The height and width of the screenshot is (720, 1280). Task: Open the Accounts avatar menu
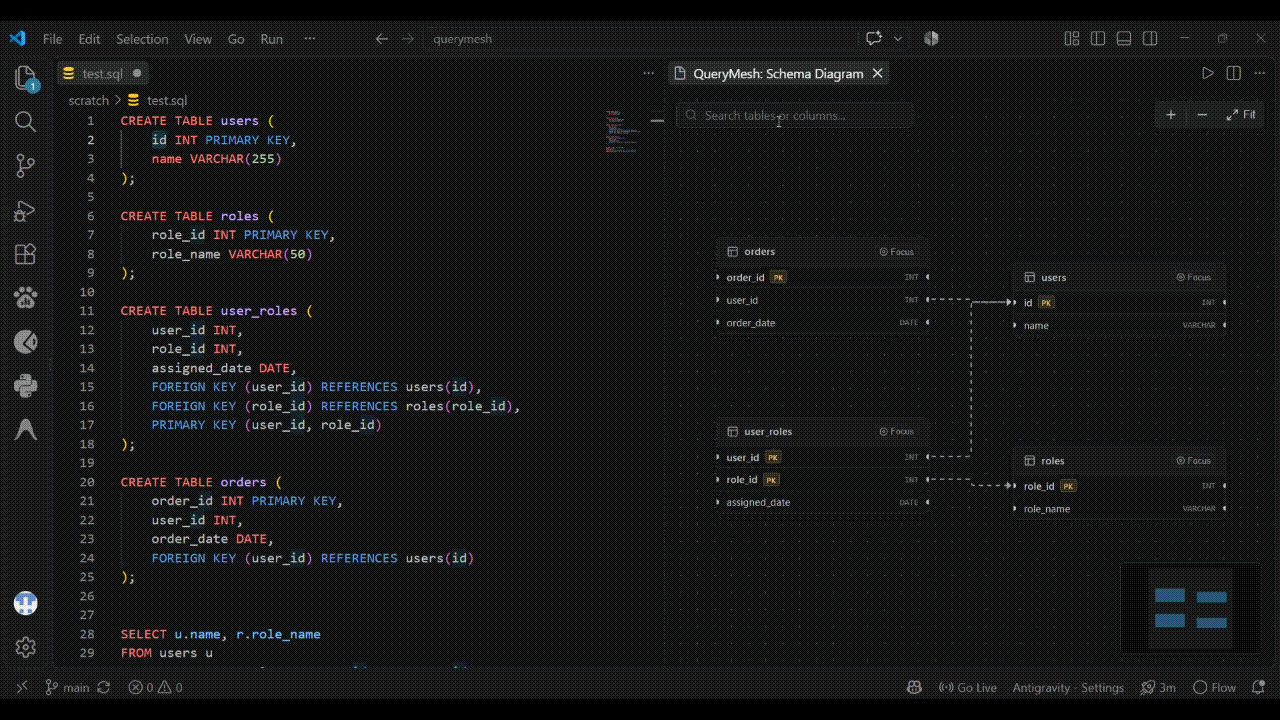[x=26, y=604]
